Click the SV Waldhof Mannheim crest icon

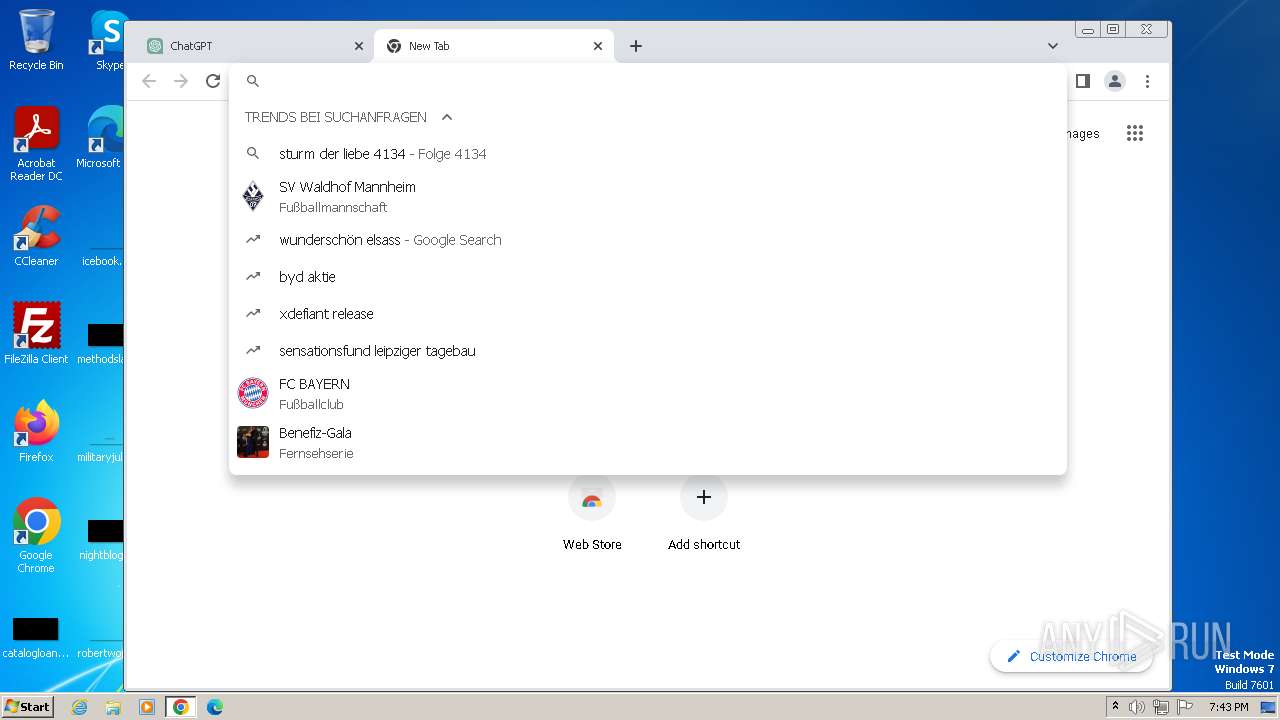(253, 196)
